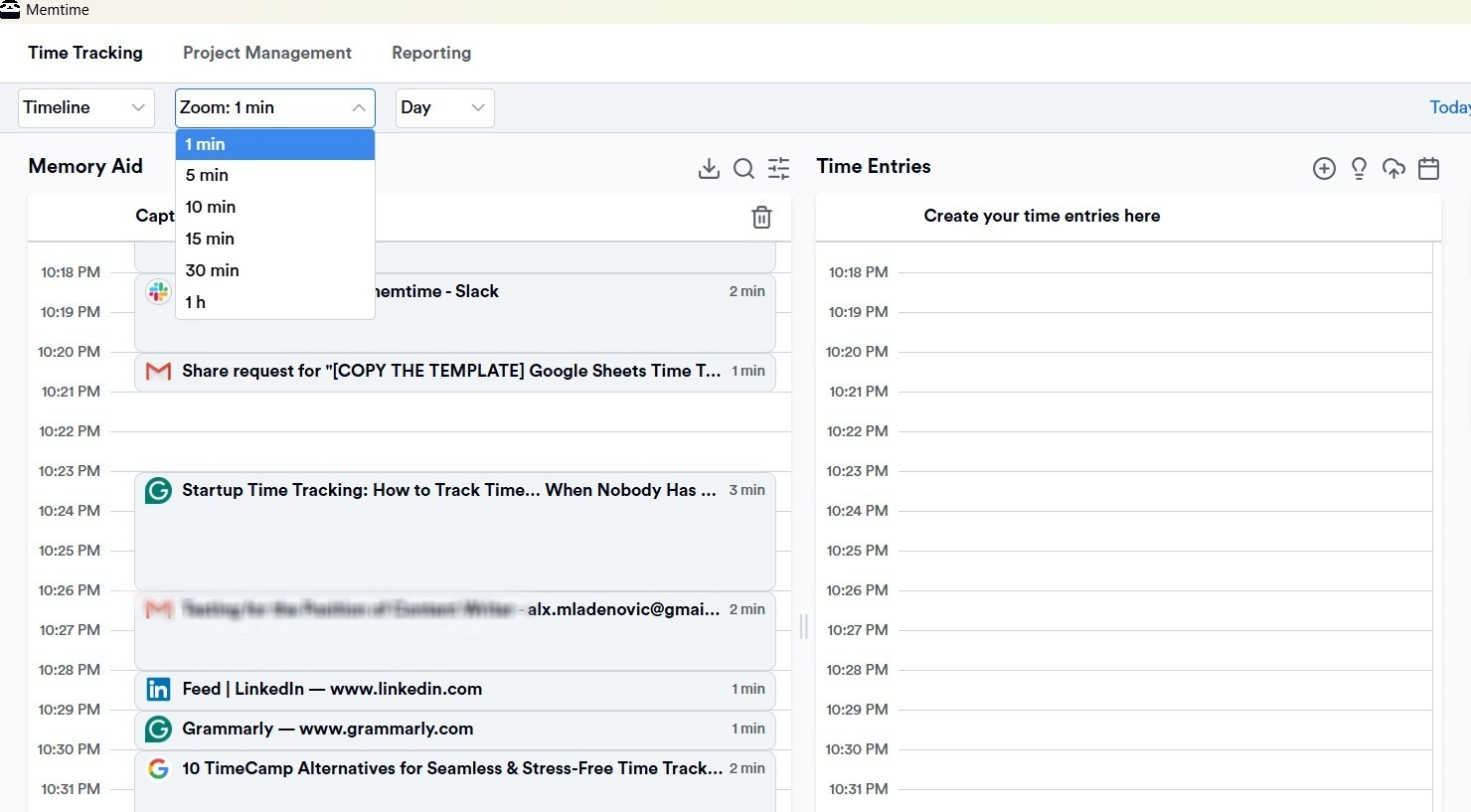Select 15 min zoom option
Viewport: 1471px width, 812px height.
tap(275, 239)
